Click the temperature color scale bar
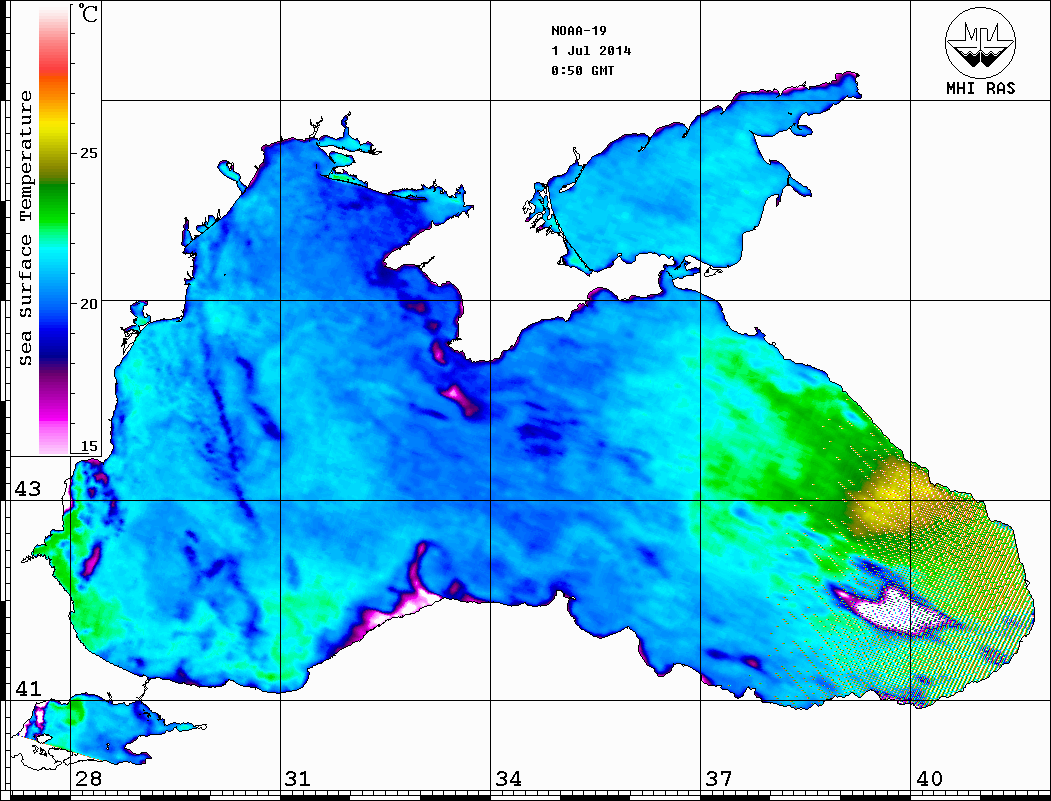The image size is (1051, 801). [x=54, y=231]
